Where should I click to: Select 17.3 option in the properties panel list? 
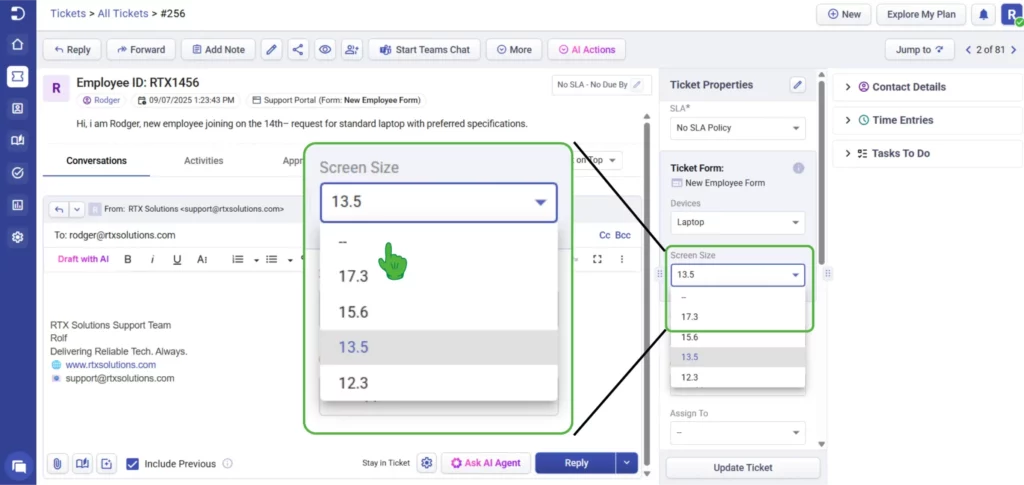click(x=737, y=317)
